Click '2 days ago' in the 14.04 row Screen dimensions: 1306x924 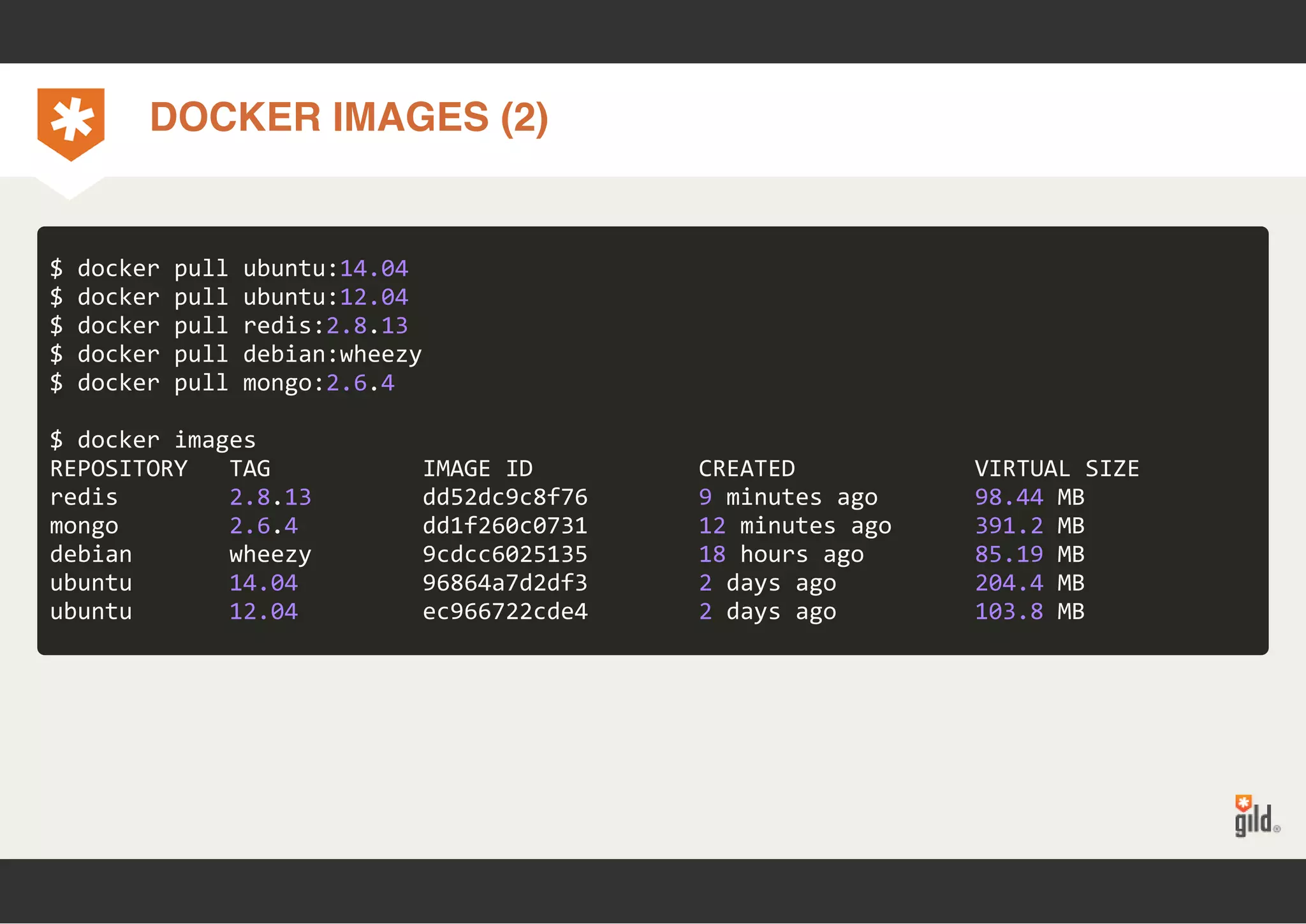pyautogui.click(x=768, y=584)
